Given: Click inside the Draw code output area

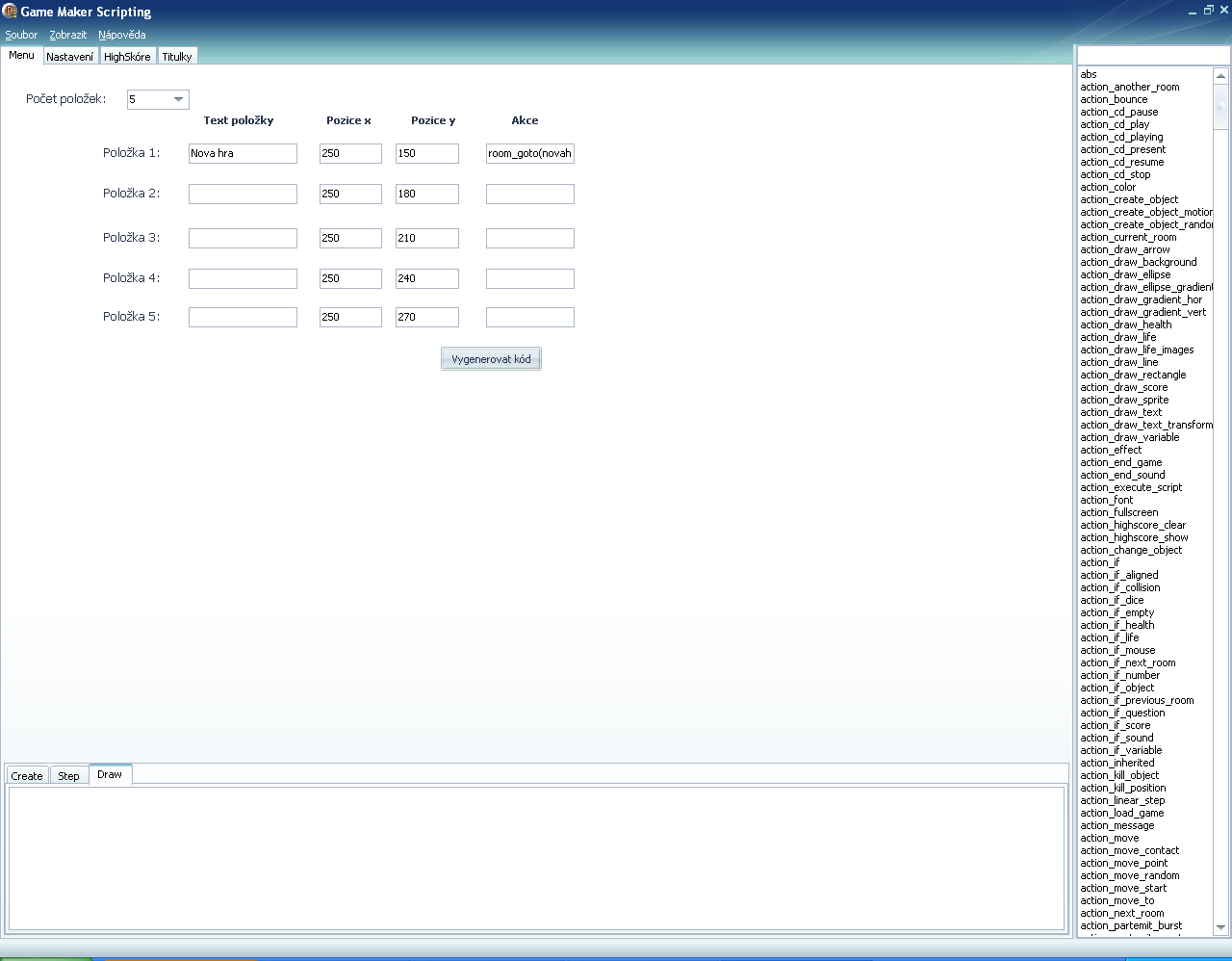Looking at the screenshot, I should (535, 857).
